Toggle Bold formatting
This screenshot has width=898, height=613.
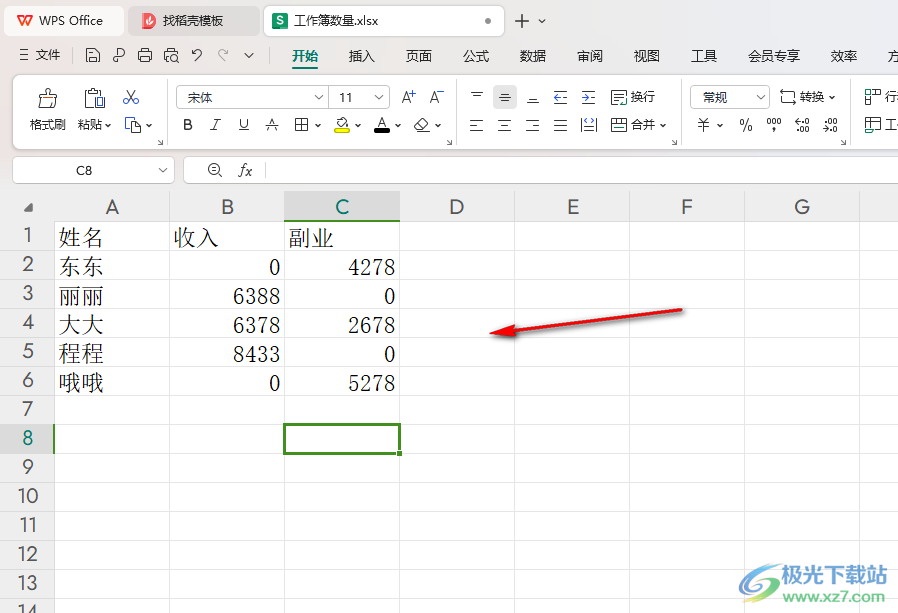click(188, 125)
